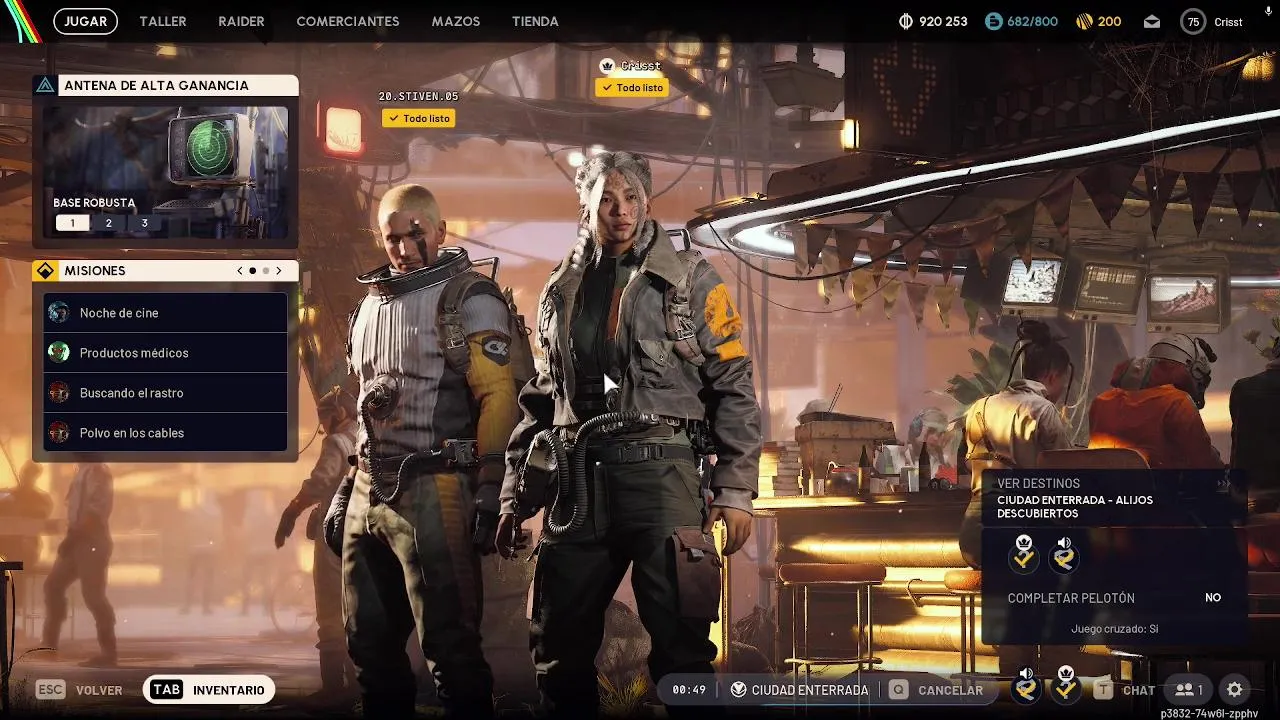Viewport: 1280px width, 720px height.
Task: Select Base Robusta stage 2
Action: pyautogui.click(x=108, y=223)
